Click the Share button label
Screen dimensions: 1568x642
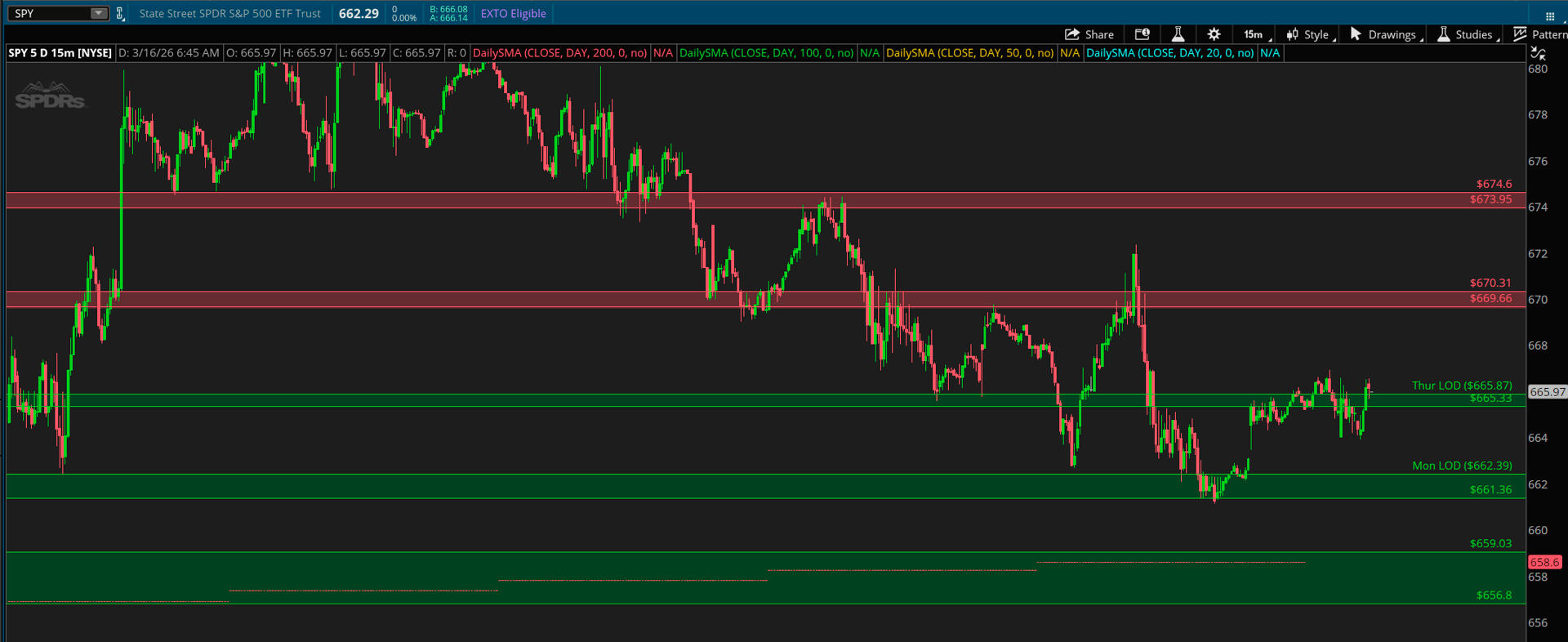(1099, 34)
